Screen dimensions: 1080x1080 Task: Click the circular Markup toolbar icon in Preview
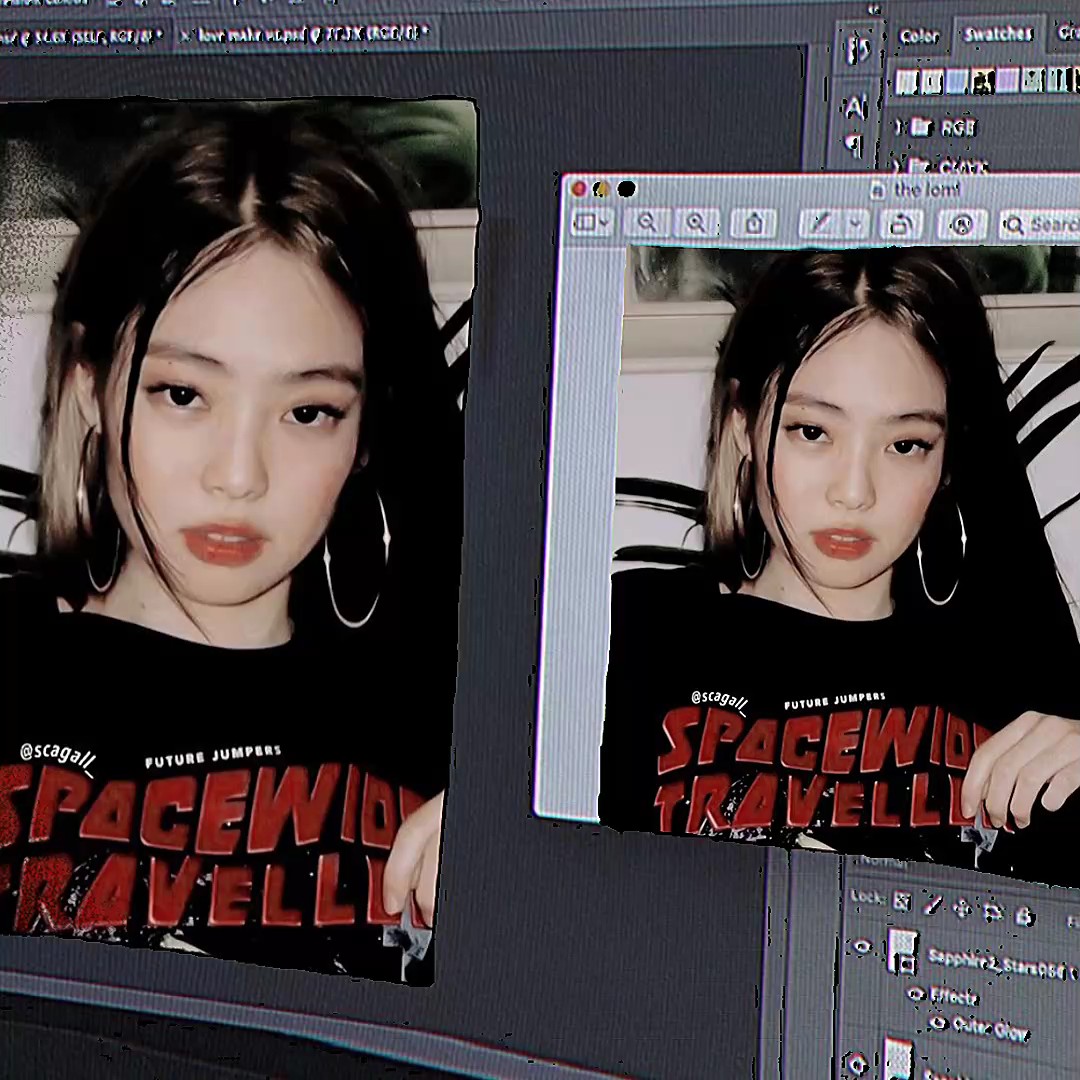(962, 225)
